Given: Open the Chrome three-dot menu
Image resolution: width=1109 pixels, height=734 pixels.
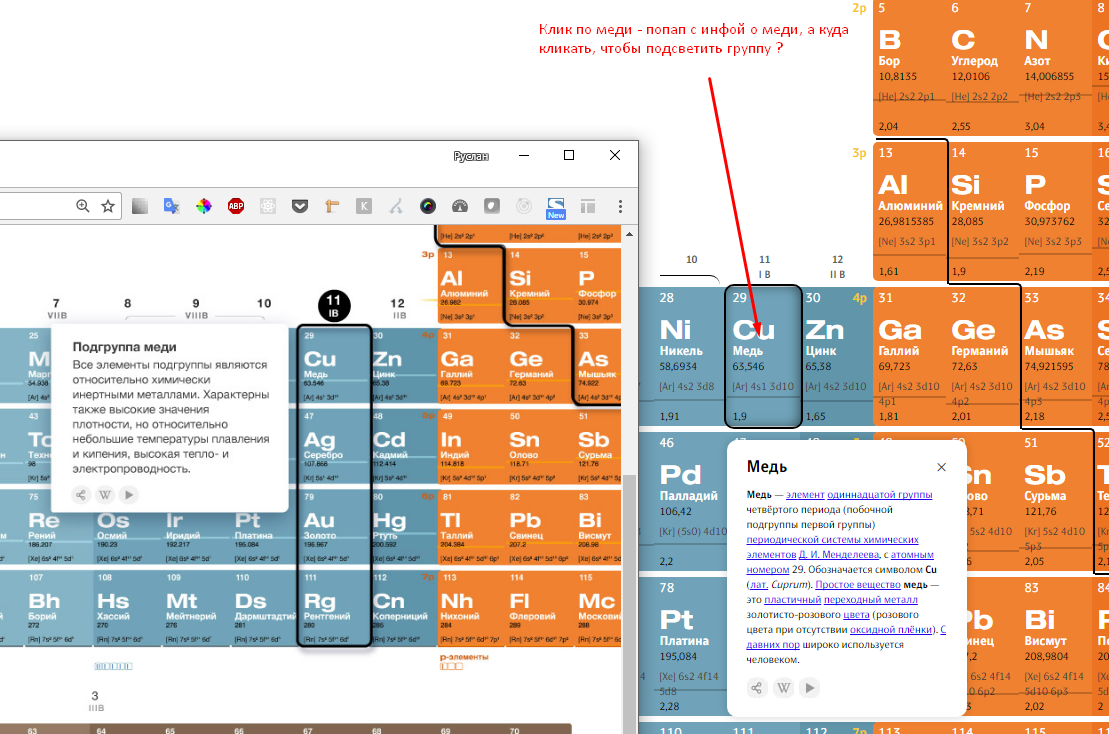Looking at the screenshot, I should click(621, 206).
